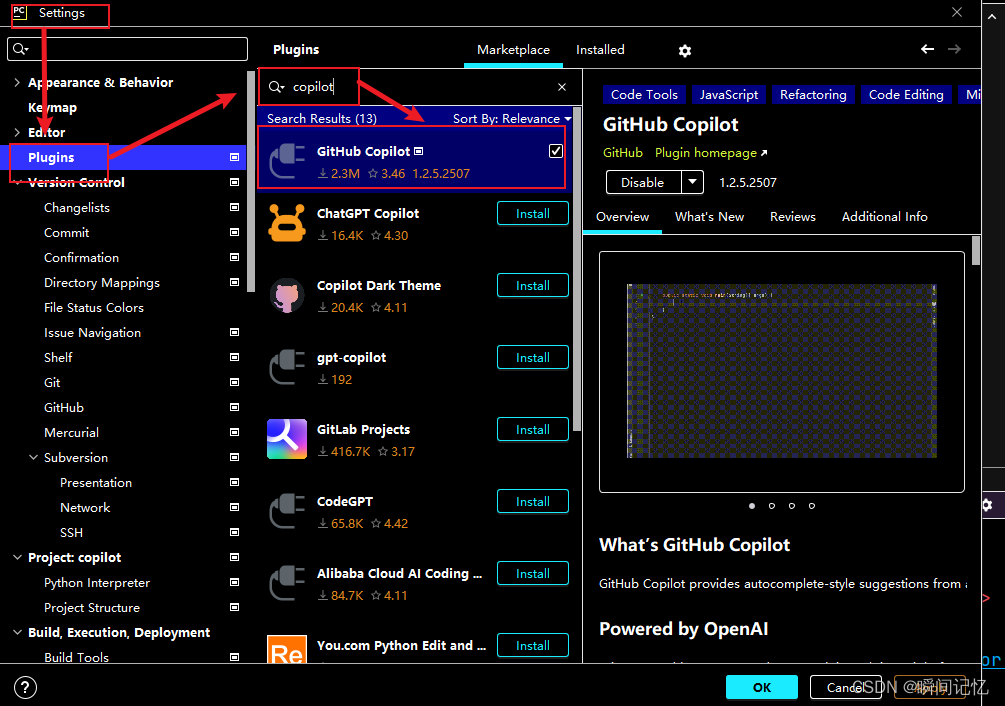The width and height of the screenshot is (1005, 706).
Task: Open the GitHub vendor link
Action: (x=622, y=152)
